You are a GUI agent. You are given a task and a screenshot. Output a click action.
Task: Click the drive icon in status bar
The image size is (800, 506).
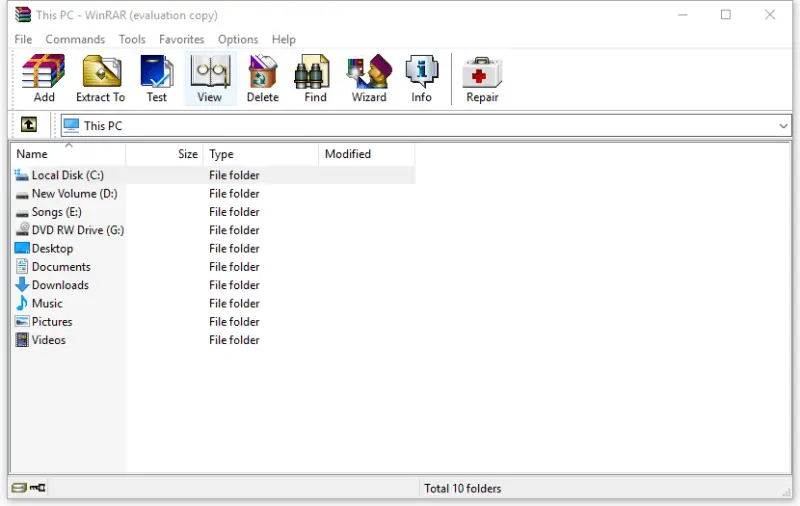[x=19, y=488]
